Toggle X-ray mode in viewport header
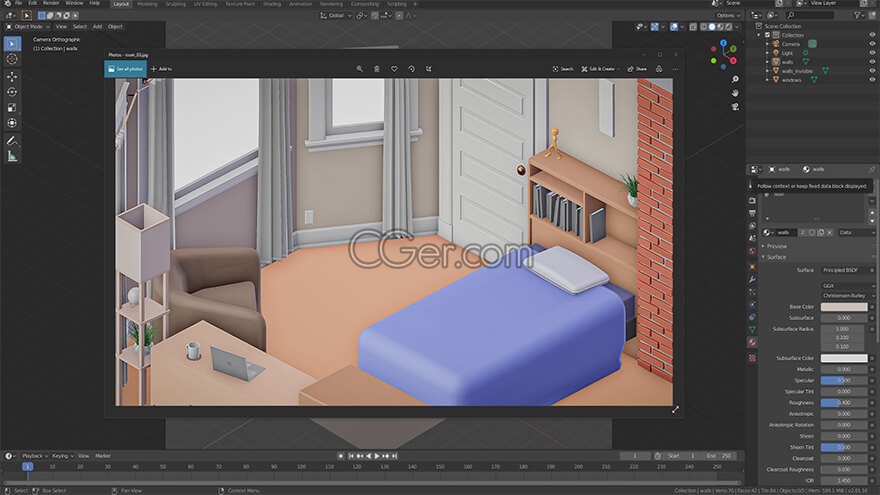The height and width of the screenshot is (495, 880). [x=693, y=26]
